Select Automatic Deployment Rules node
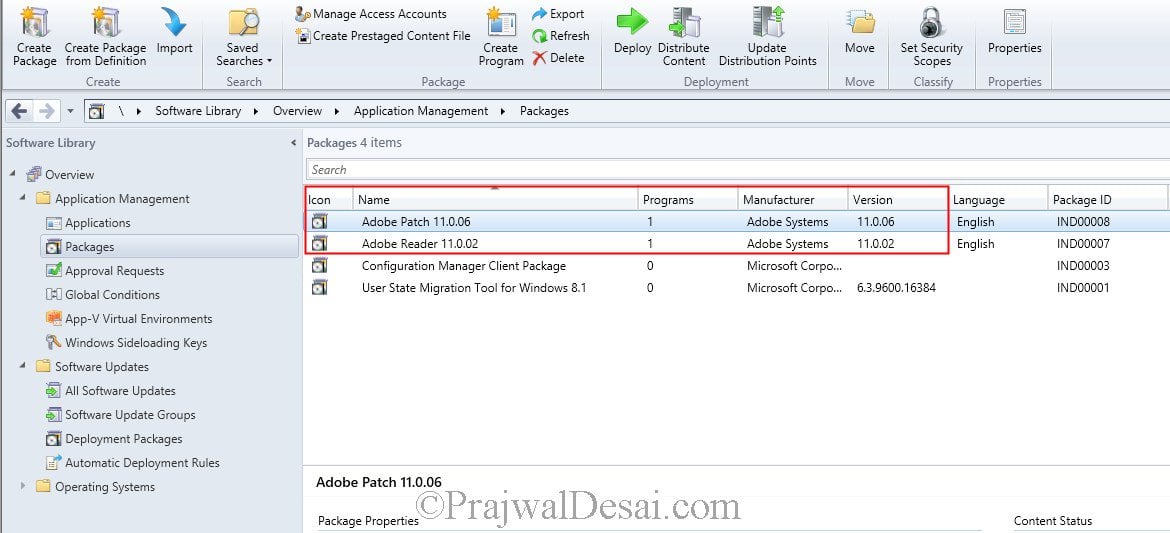This screenshot has height=533, width=1170. click(142, 462)
